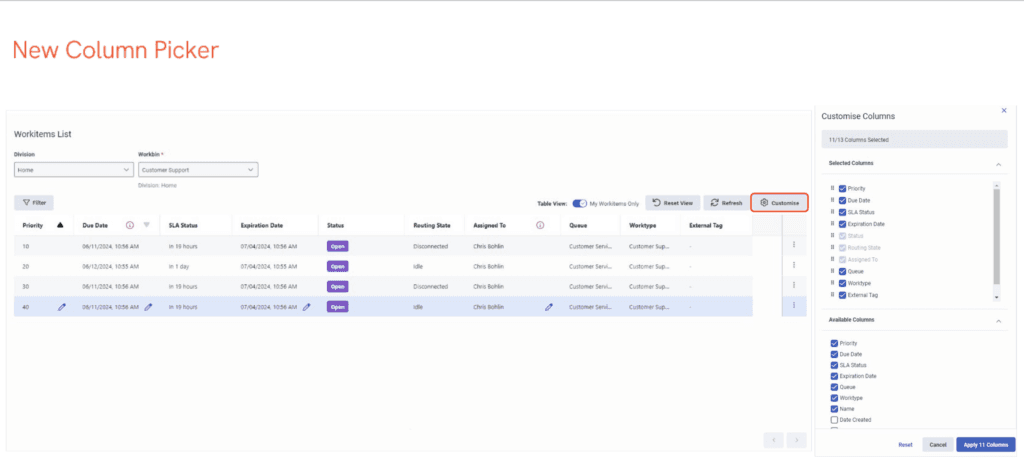
Task: Collapse the Selected Columns section
Action: coord(997,163)
